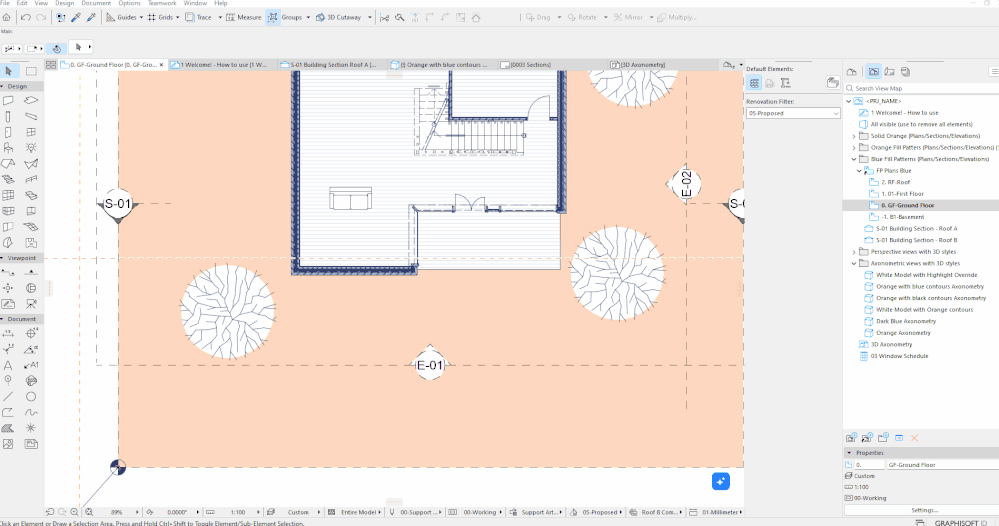Select the Arrow selection tool

(9, 71)
